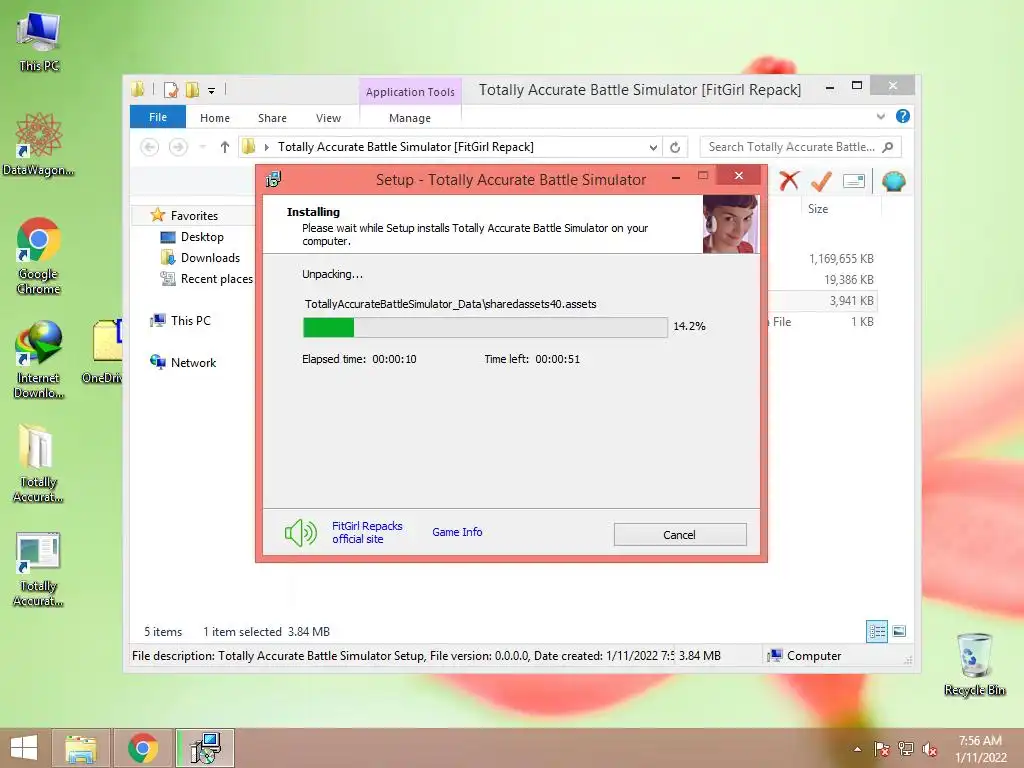Open the Game Info link
This screenshot has height=768, width=1024.
457,532
